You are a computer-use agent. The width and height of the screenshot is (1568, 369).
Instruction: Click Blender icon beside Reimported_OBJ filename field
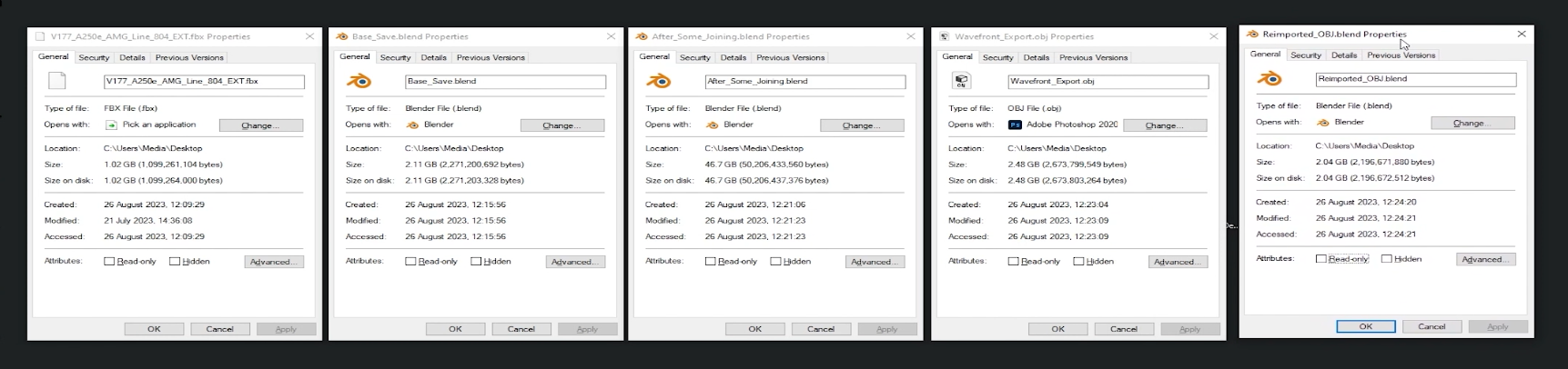(x=1270, y=78)
